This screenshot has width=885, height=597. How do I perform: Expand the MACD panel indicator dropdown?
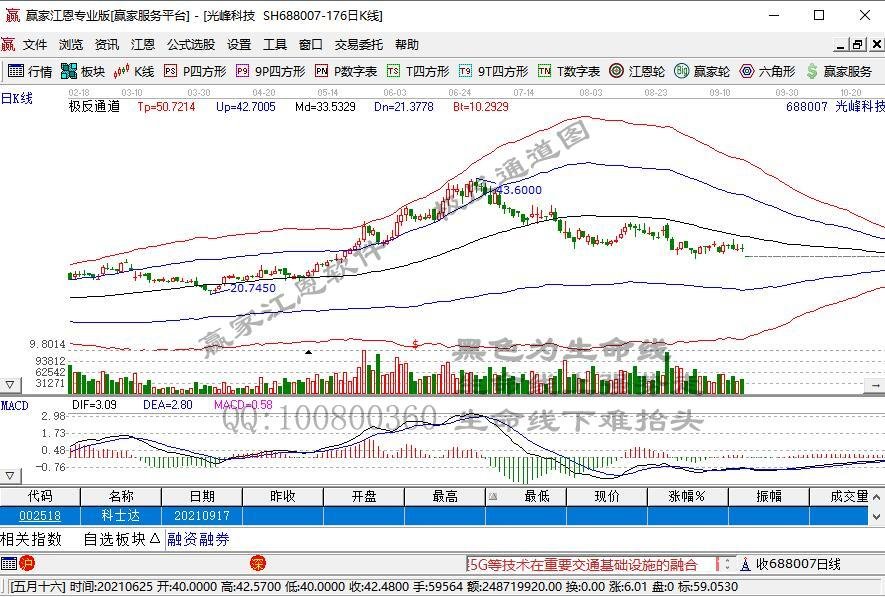click(10, 476)
